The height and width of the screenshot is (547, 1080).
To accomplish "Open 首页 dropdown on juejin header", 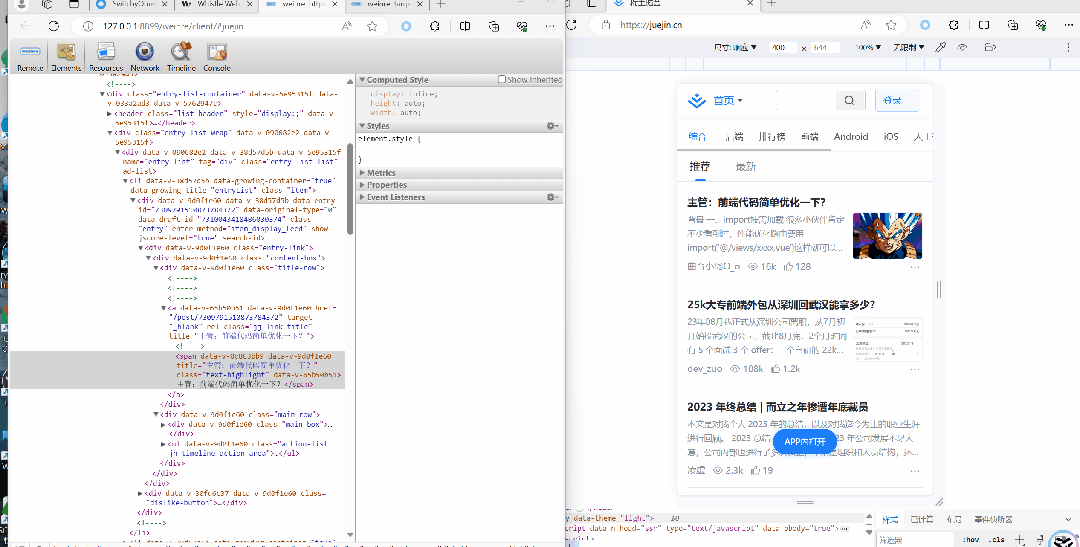I will point(728,101).
